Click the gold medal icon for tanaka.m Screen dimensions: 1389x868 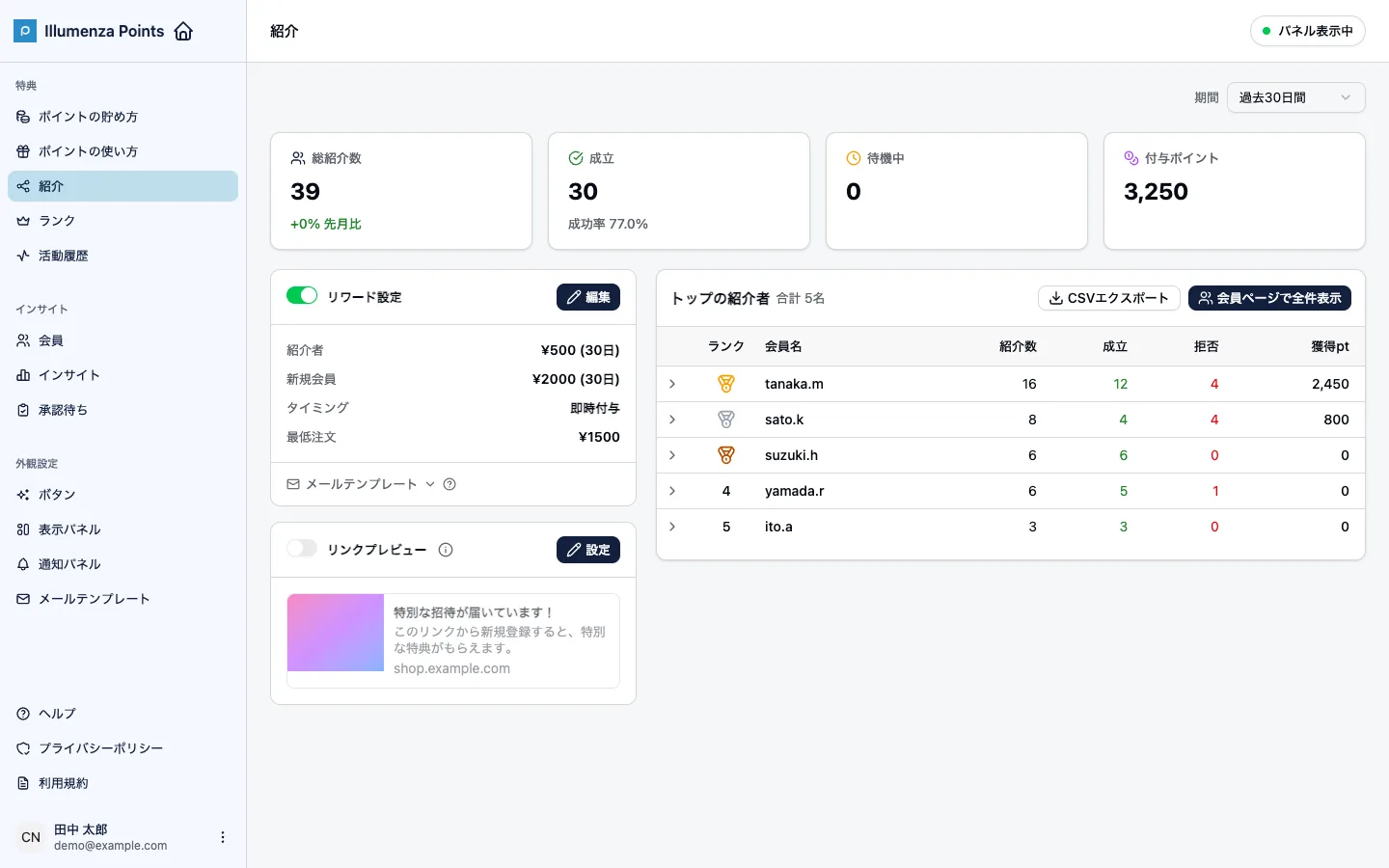[726, 384]
